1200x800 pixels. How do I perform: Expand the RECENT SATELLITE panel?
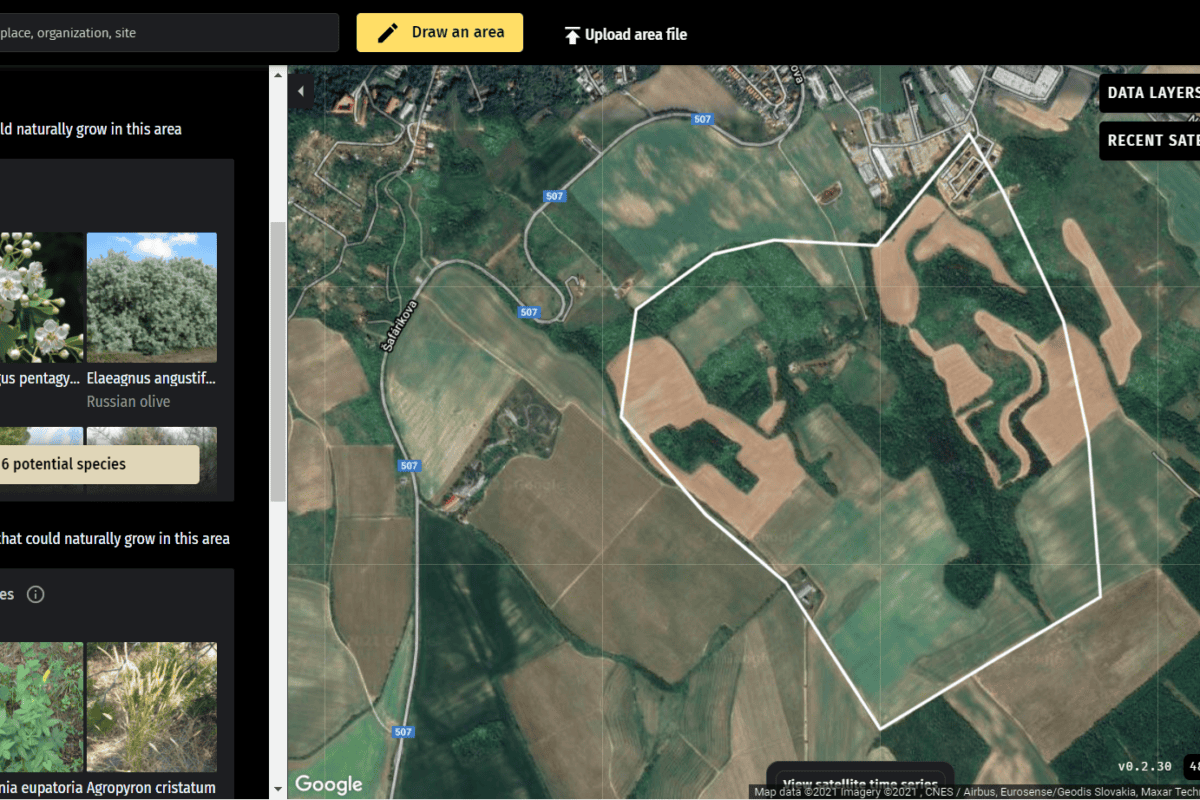click(x=1155, y=140)
